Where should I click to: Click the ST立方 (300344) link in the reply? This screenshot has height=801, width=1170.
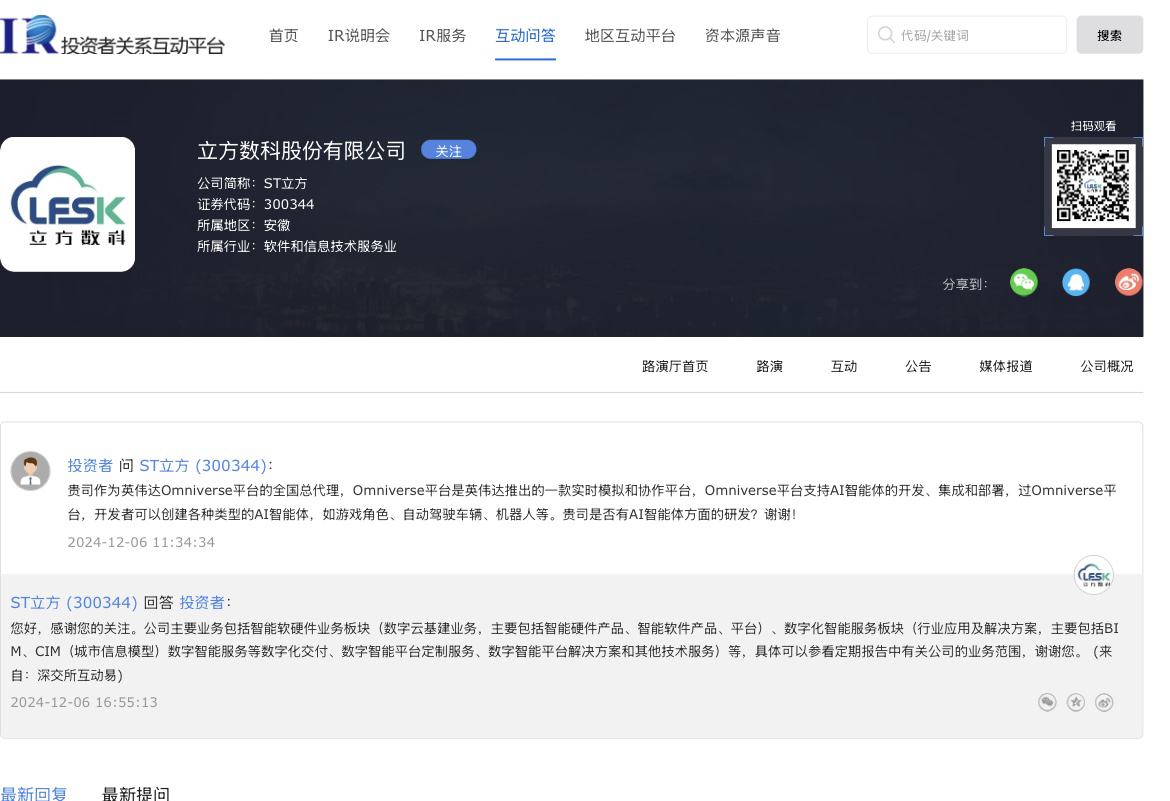(74, 602)
